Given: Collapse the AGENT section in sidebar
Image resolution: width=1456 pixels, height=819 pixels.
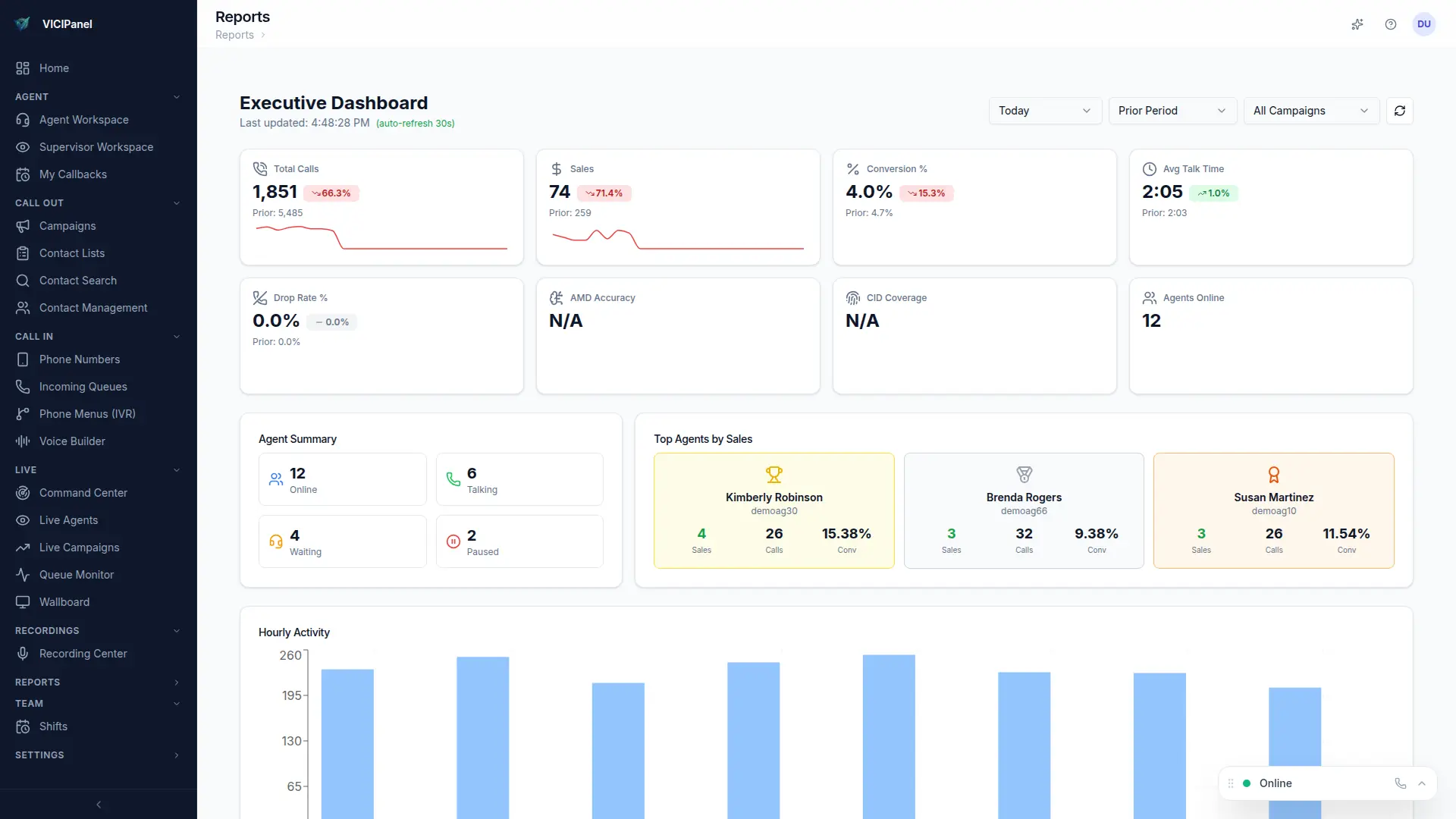Looking at the screenshot, I should (x=177, y=96).
